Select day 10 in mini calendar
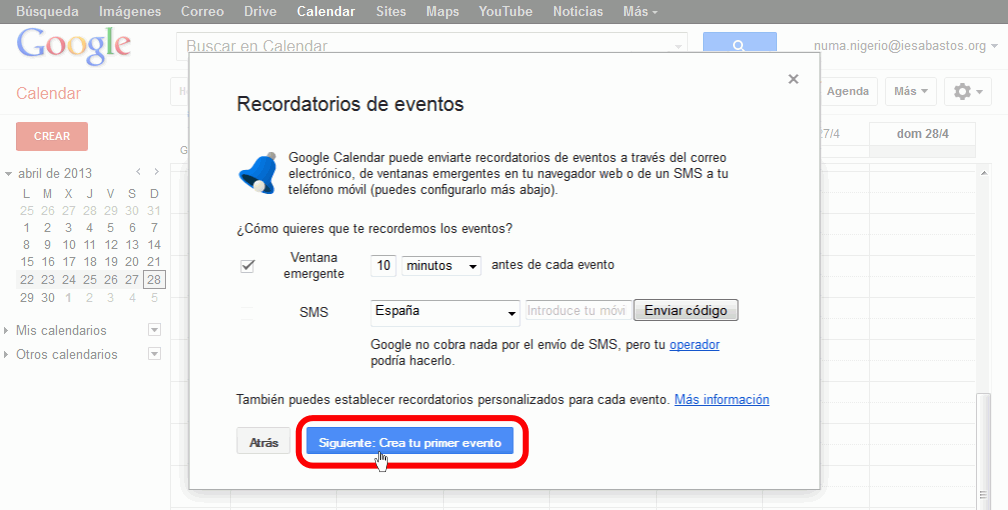The image size is (1008, 510). pyautogui.click(x=69, y=244)
